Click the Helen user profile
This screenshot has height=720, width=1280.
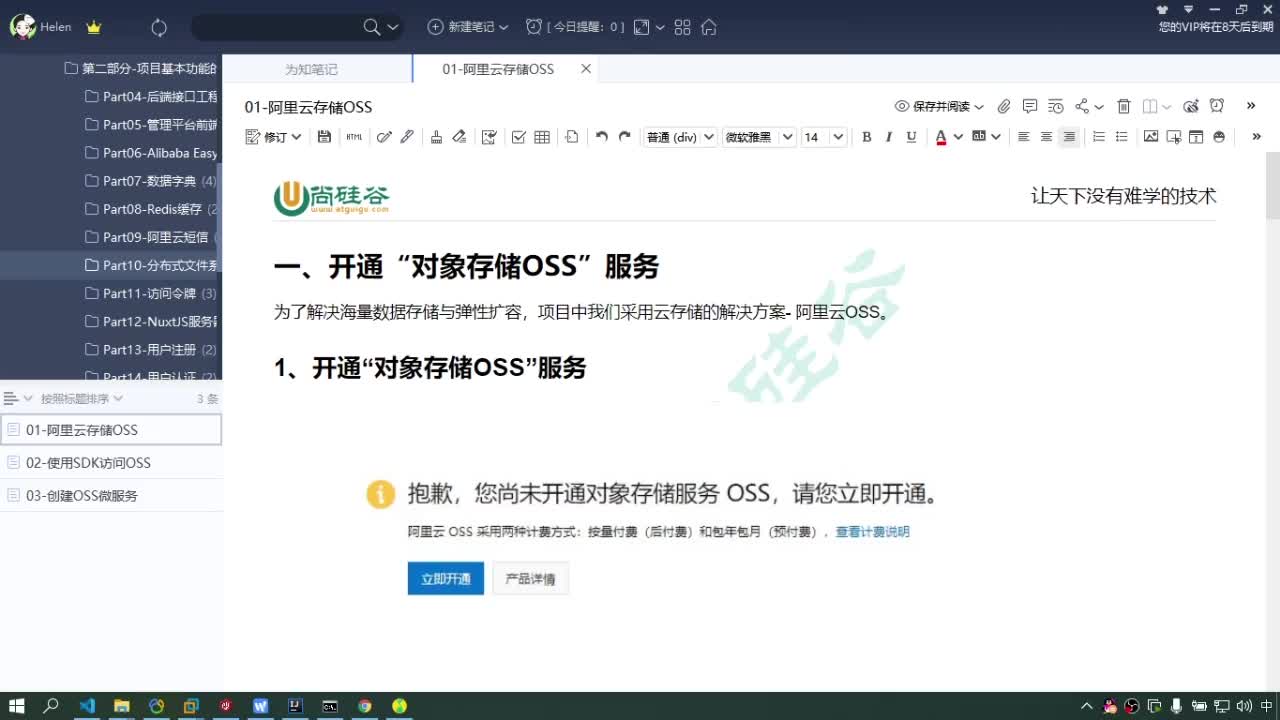coord(41,27)
